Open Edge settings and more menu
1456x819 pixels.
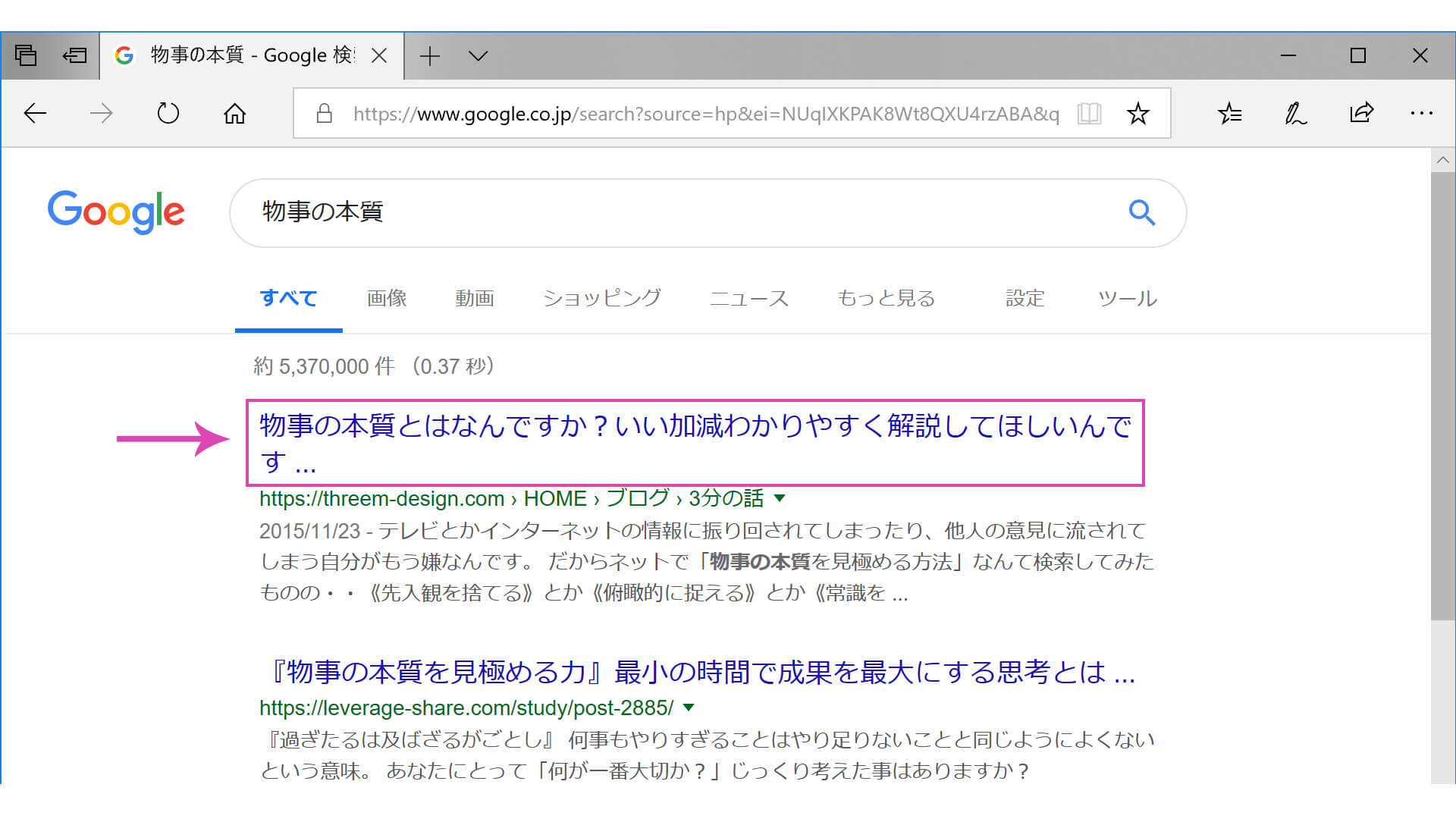click(x=1421, y=114)
